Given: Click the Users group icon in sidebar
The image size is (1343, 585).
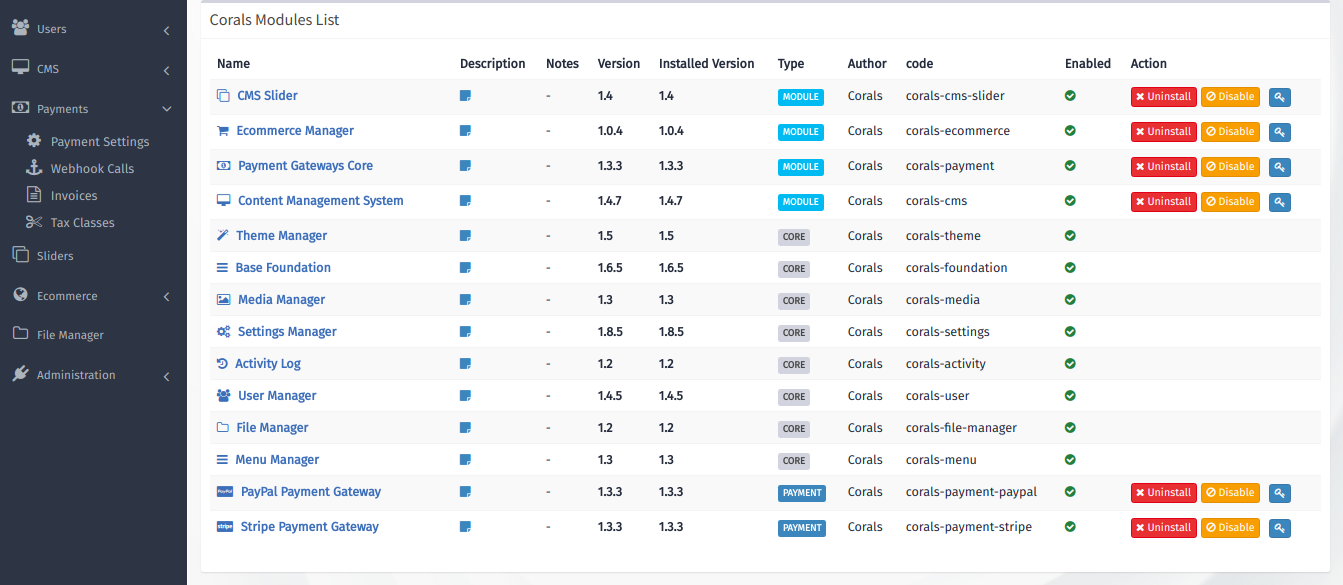Looking at the screenshot, I should coord(20,28).
